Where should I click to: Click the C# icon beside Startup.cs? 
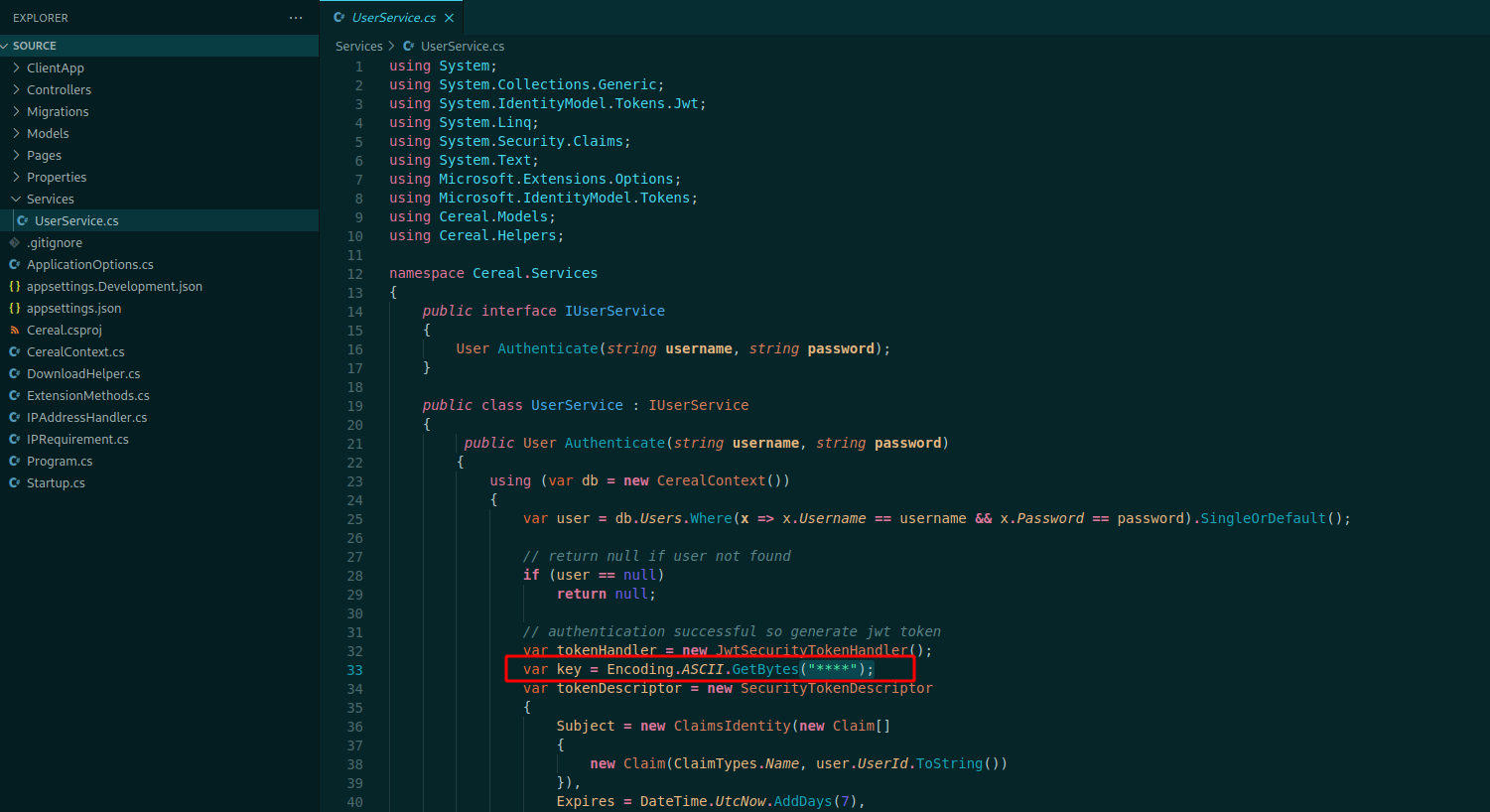(x=15, y=482)
